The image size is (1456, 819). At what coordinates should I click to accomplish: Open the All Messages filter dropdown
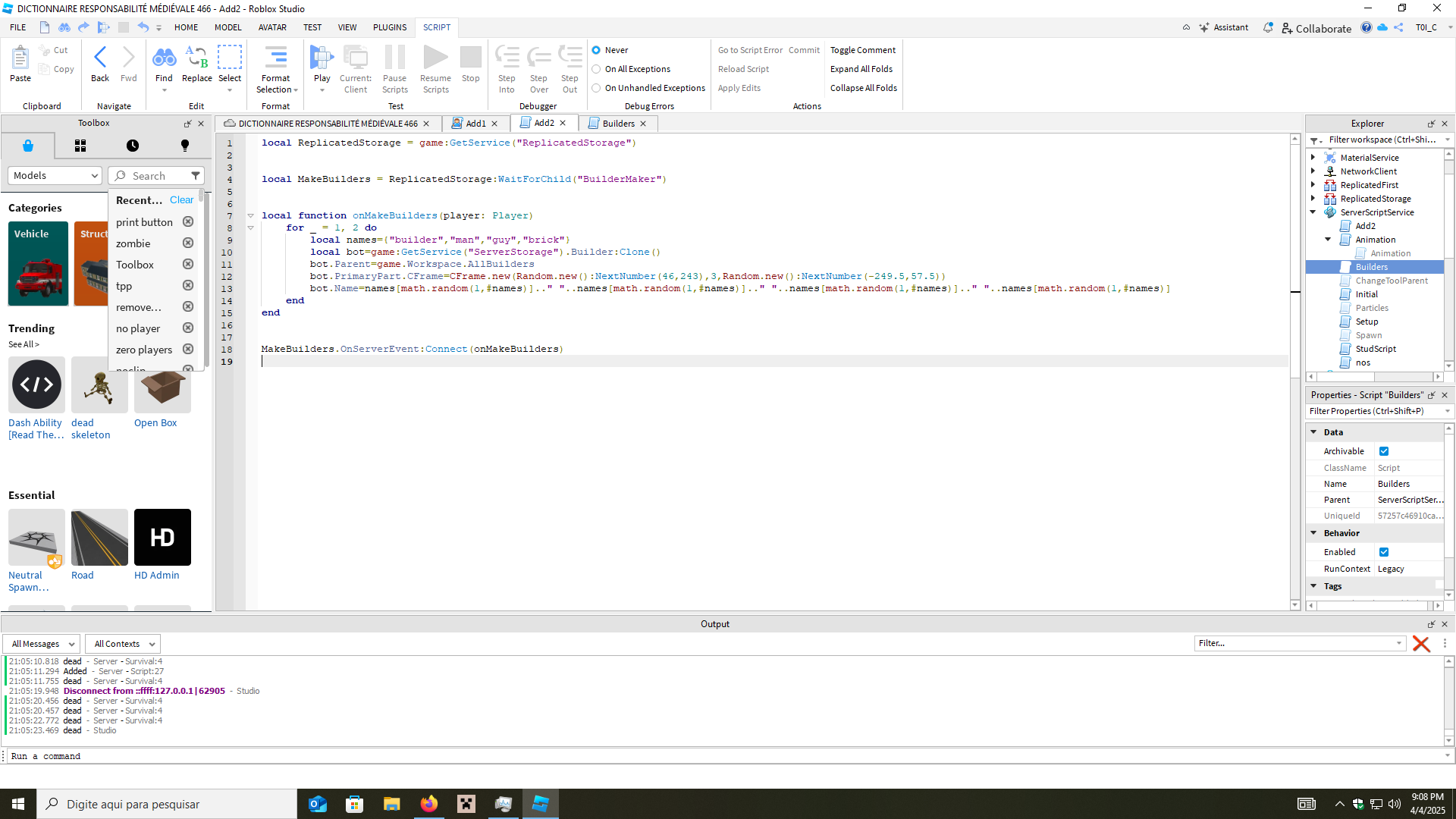(x=42, y=644)
